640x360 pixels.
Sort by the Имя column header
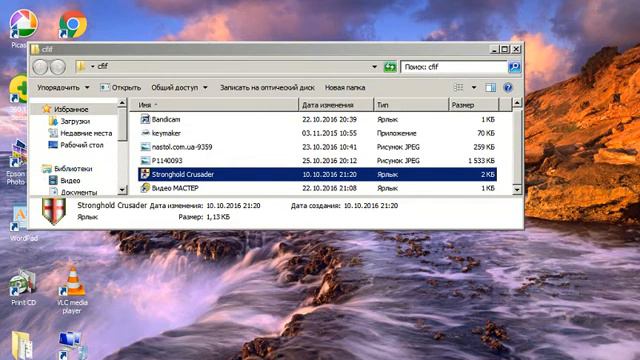click(x=214, y=105)
